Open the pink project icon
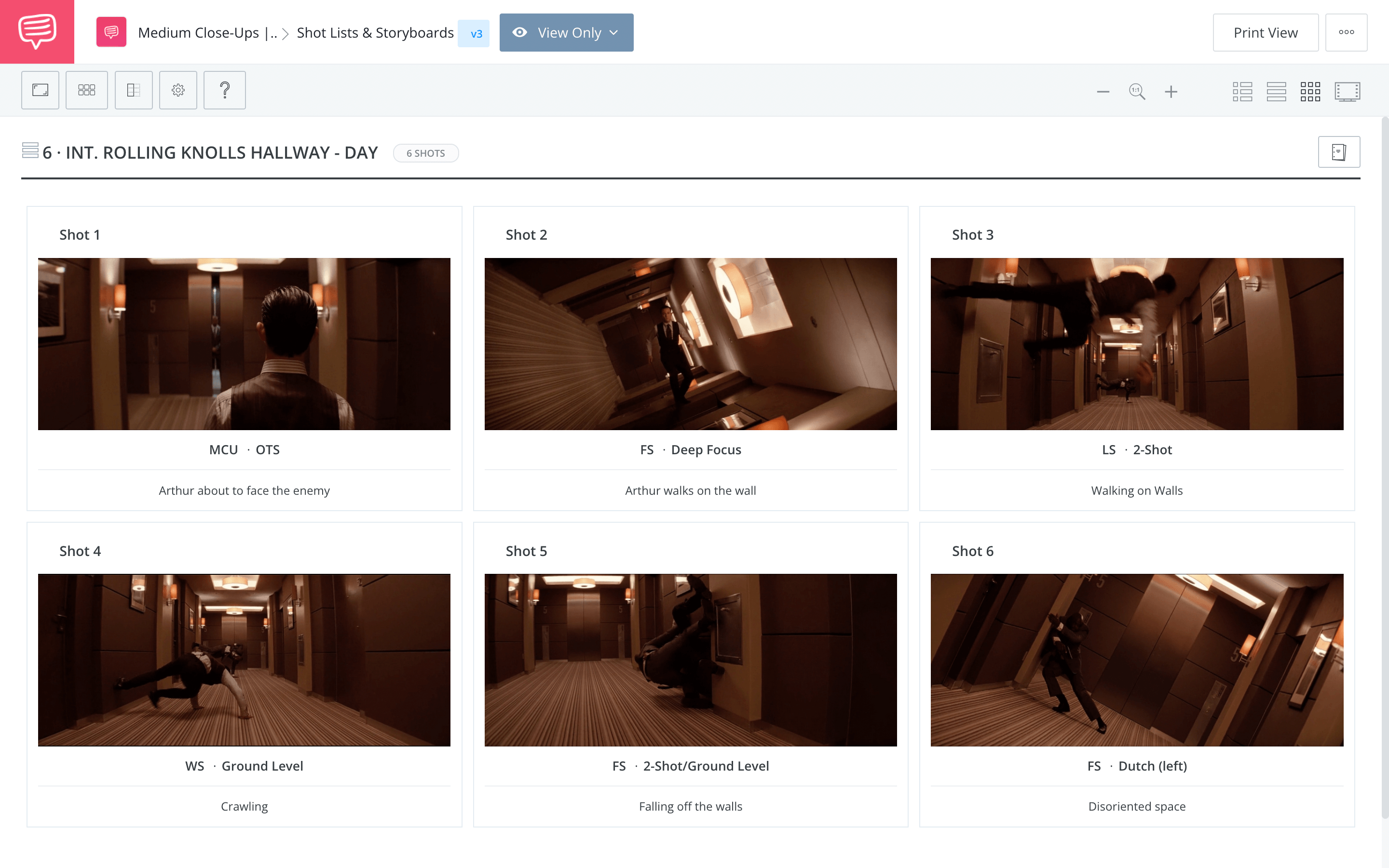Viewport: 1389px width, 868px height. pyautogui.click(x=111, y=32)
